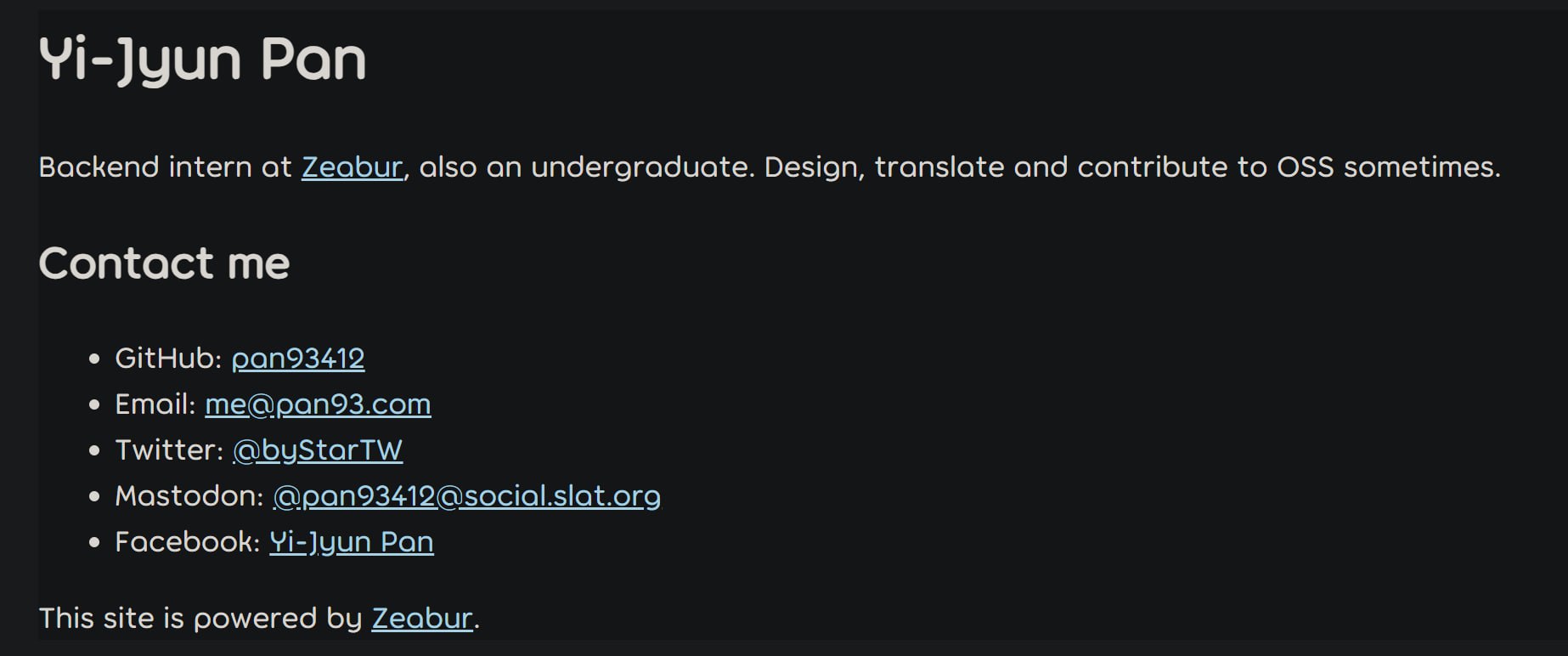Viewport: 1568px width, 656px height.
Task: Click the Yi-Jyun Pan main heading
Action: tap(202, 59)
